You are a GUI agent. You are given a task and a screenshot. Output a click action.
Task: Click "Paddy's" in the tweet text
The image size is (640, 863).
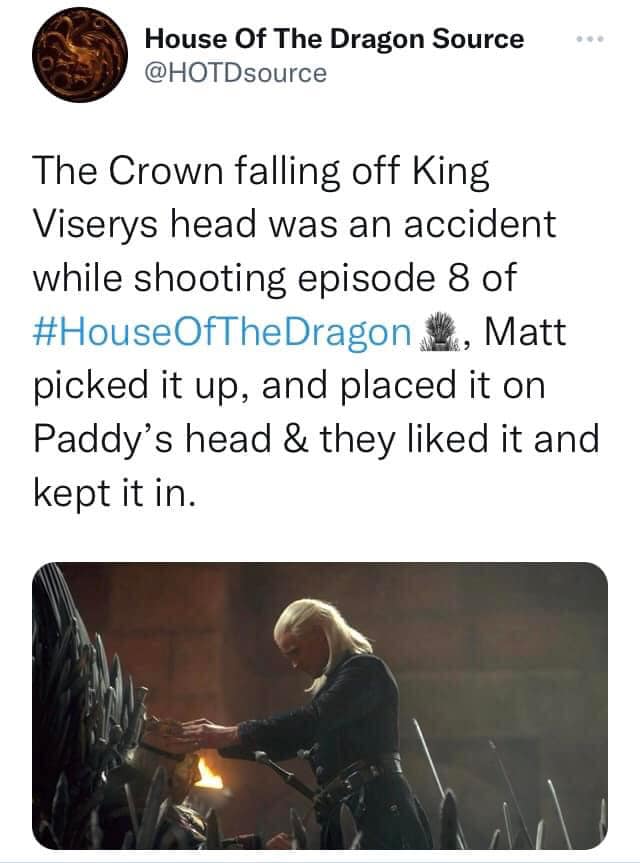point(104,441)
